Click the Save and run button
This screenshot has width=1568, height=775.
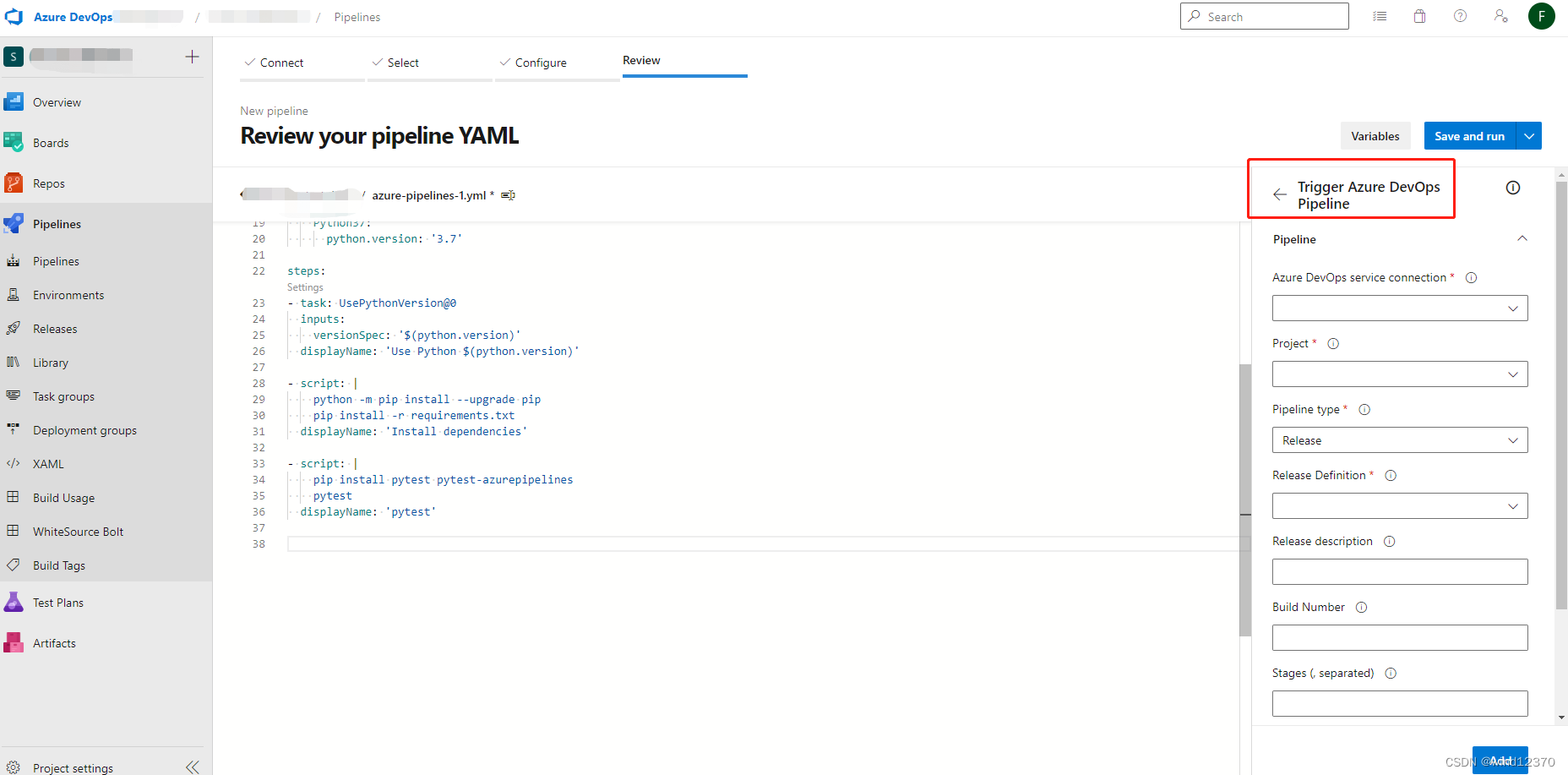[1469, 135]
